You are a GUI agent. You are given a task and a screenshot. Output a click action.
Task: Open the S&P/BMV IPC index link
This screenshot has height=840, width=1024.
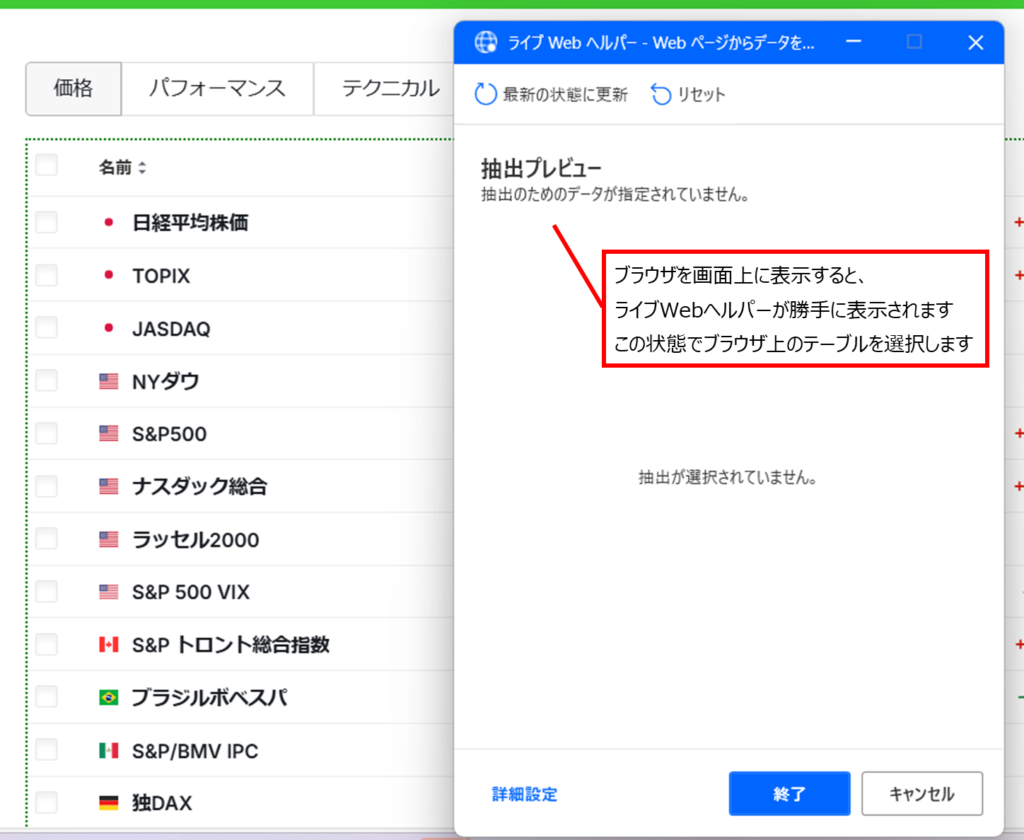pos(195,751)
